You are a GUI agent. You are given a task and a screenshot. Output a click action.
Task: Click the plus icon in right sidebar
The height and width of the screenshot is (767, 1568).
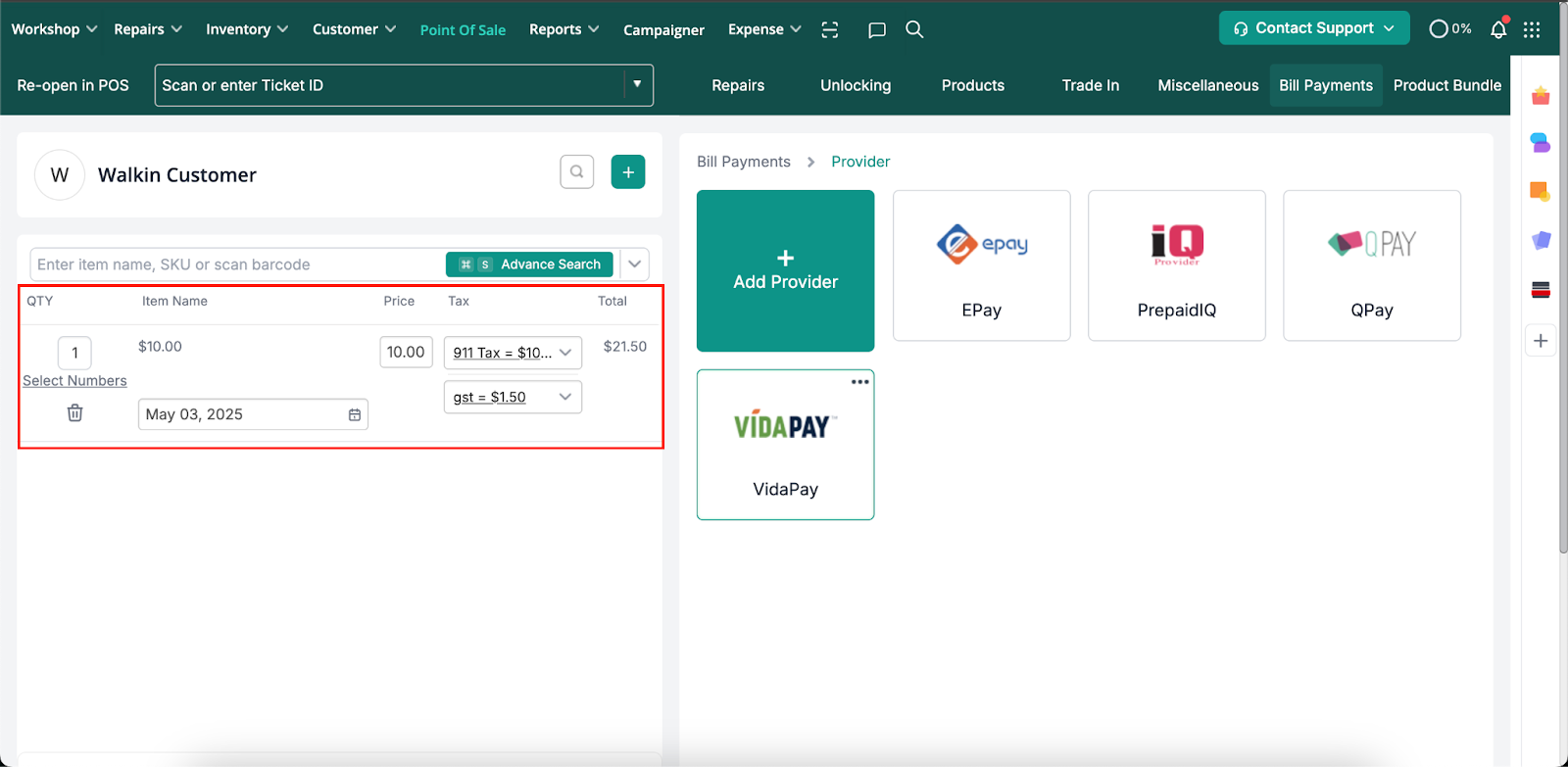point(1541,341)
